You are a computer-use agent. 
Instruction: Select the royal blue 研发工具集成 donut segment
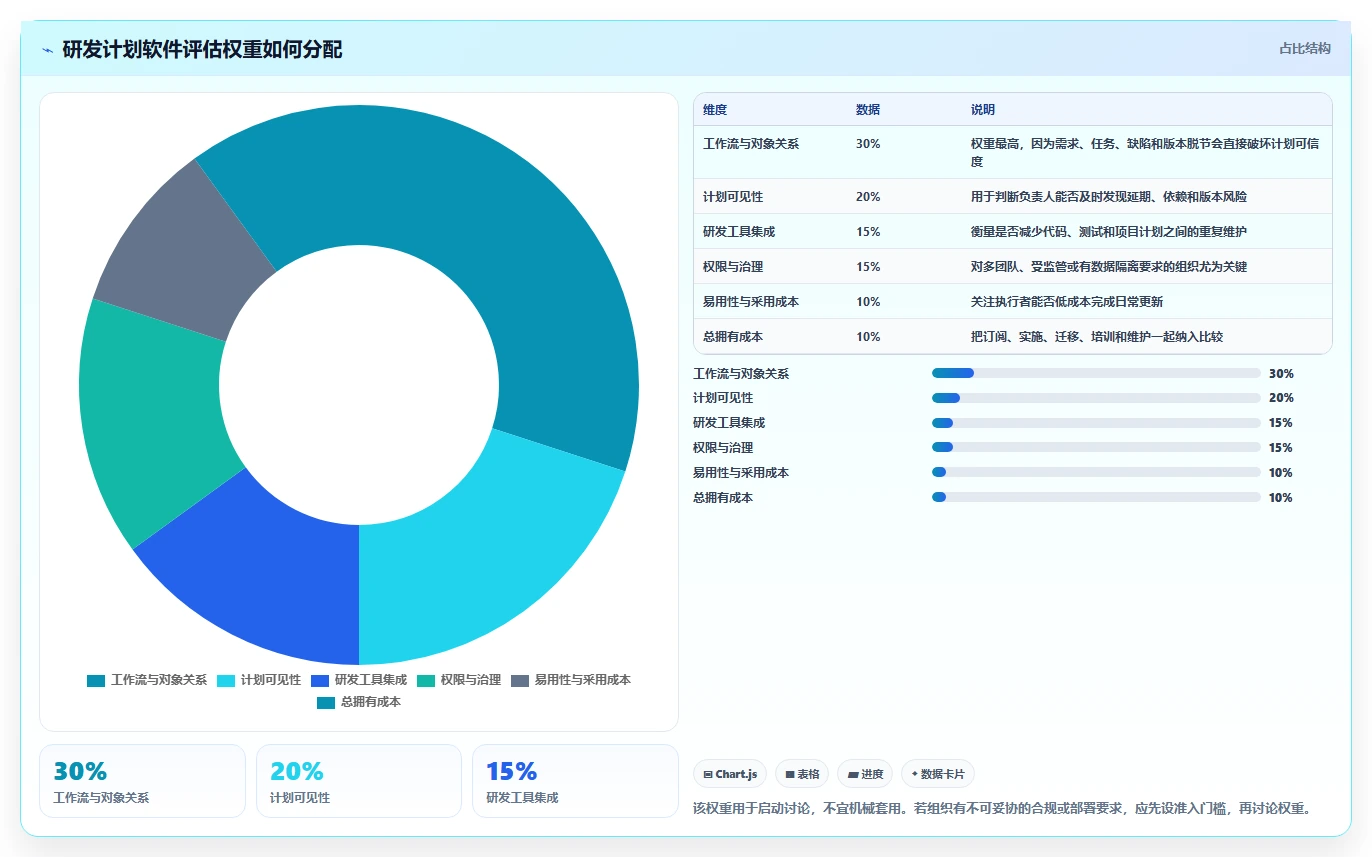tap(265, 570)
